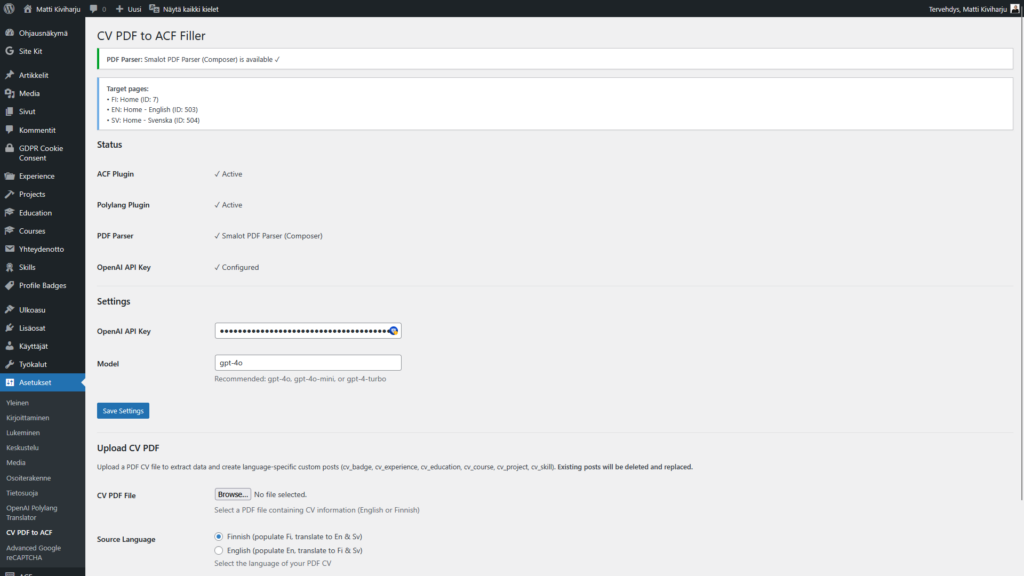Click the Model text field

[307, 363]
